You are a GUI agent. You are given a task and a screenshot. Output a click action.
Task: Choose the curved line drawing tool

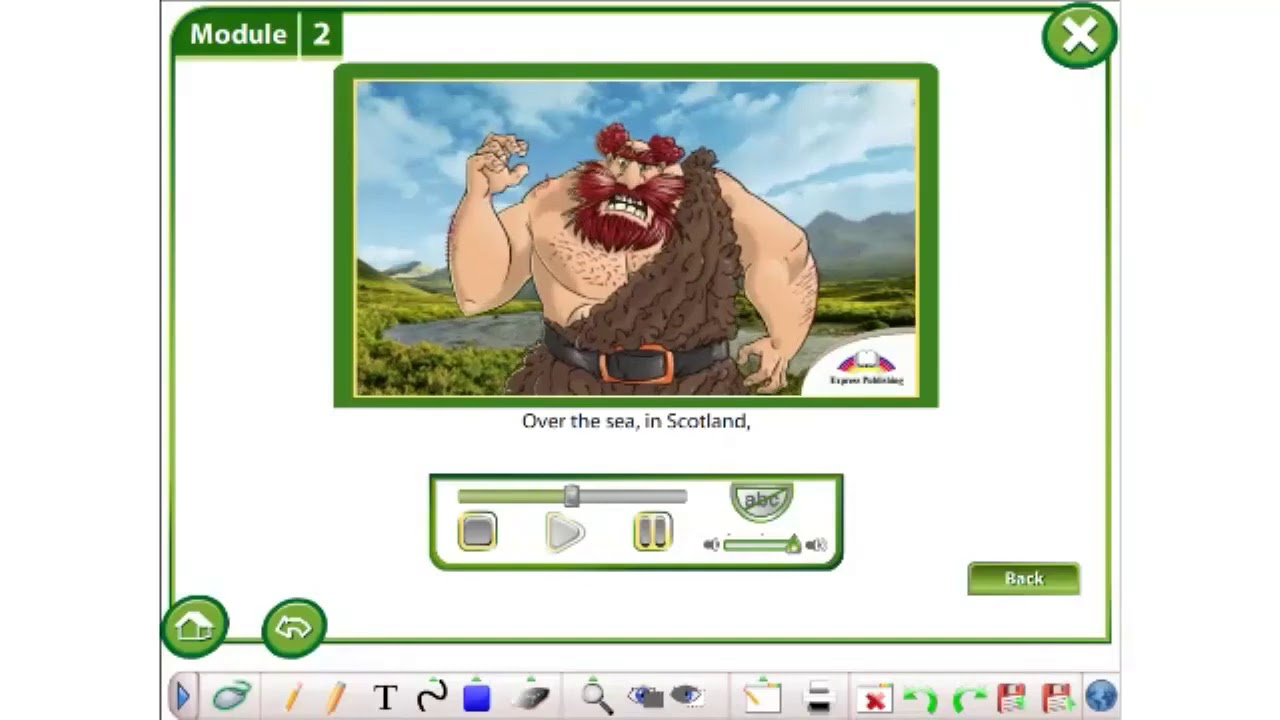[x=432, y=696]
